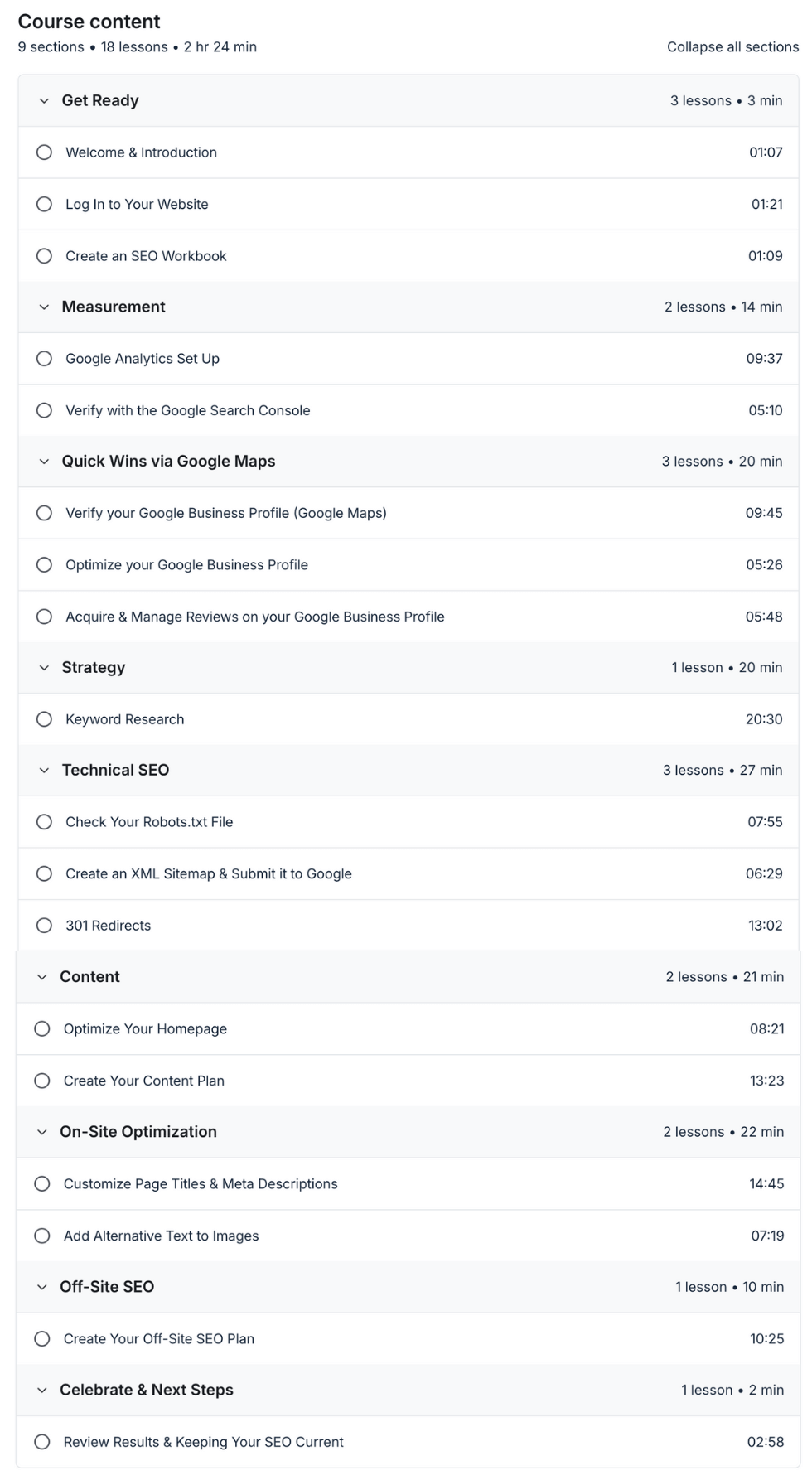812x1480 pixels.
Task: Open the Log In to Your Website lesson
Action: [x=138, y=204]
